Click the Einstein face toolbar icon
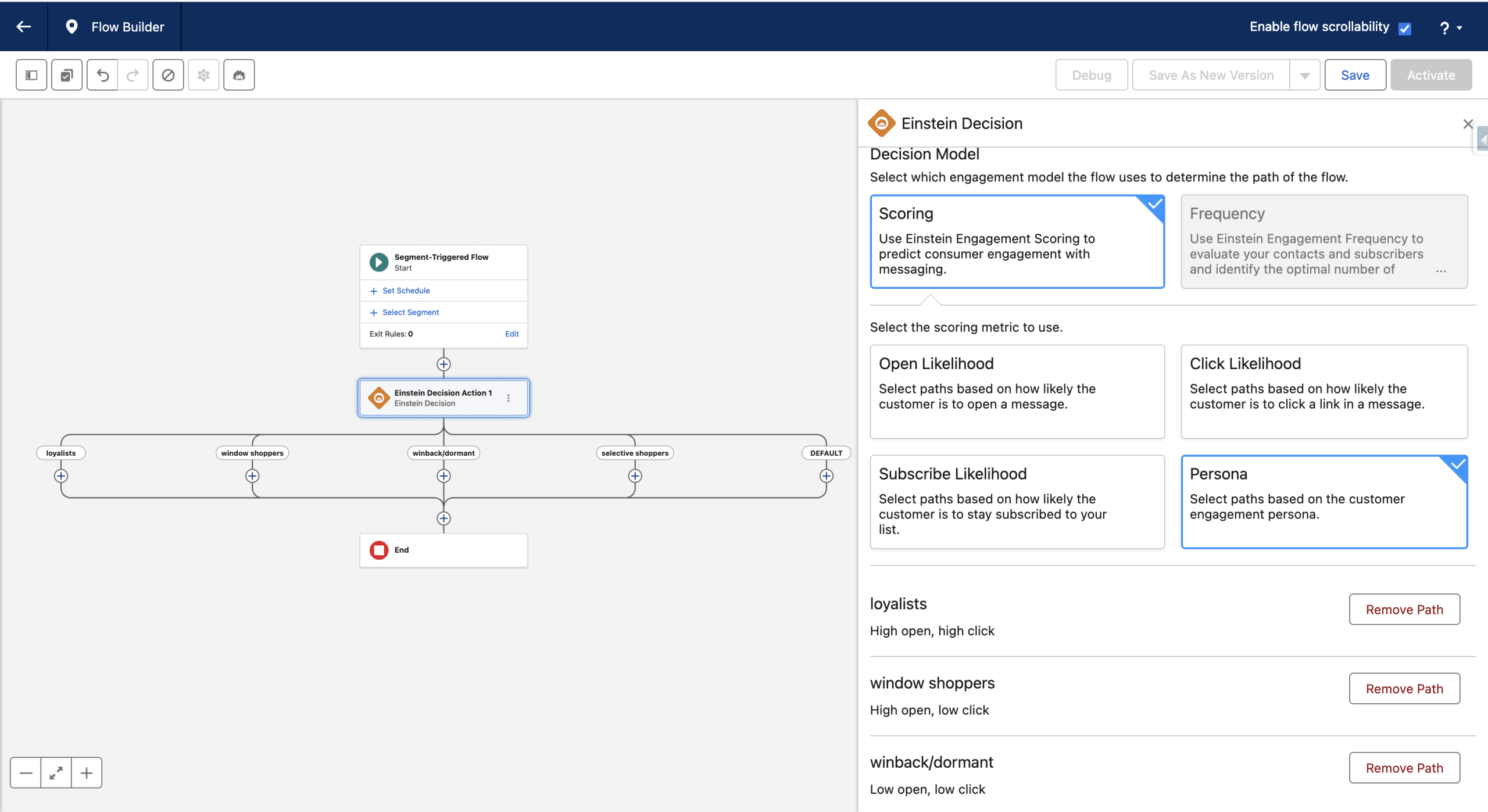This screenshot has width=1488, height=812. (239, 75)
